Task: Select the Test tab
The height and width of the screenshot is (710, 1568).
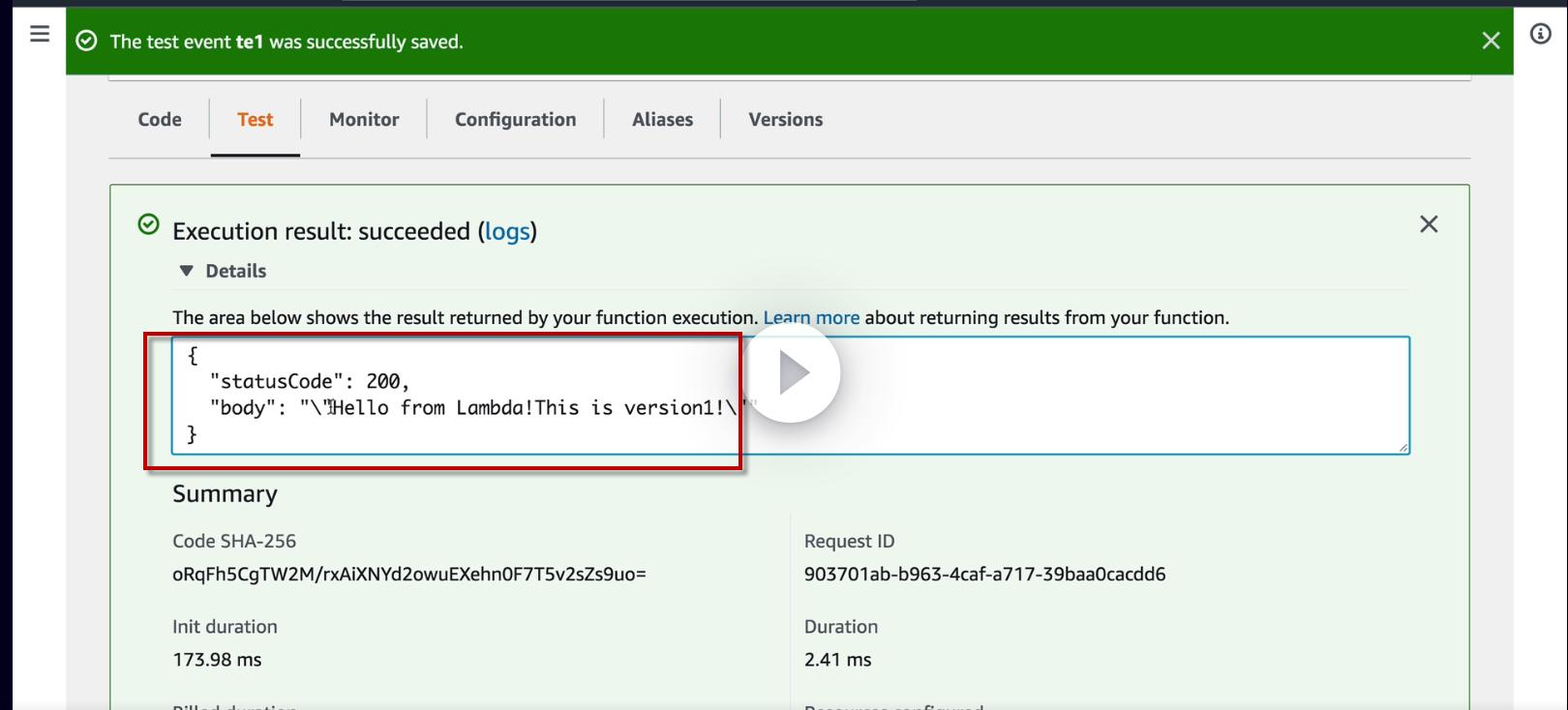Action: click(x=256, y=119)
